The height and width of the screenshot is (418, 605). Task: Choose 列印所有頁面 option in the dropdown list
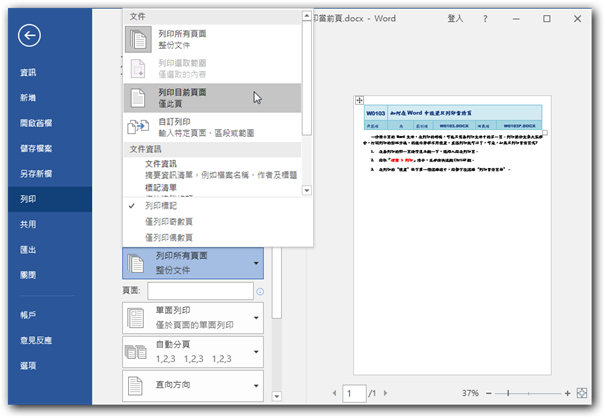coord(212,39)
